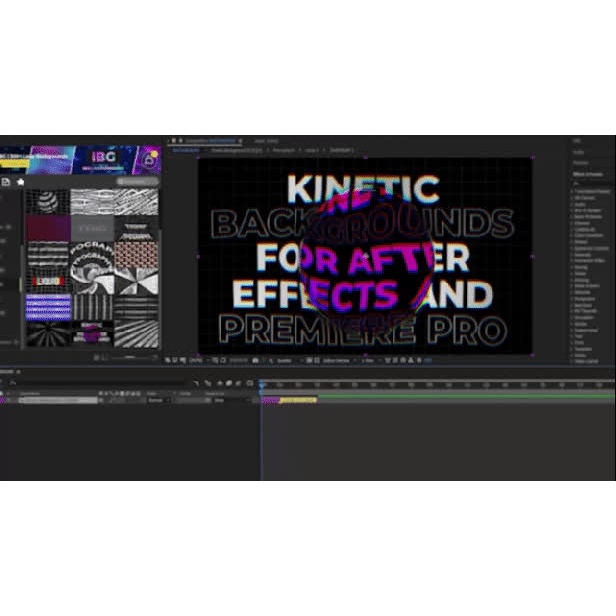Select the Effects & Presets panel tab
This screenshot has height=616, width=616.
coord(588,174)
